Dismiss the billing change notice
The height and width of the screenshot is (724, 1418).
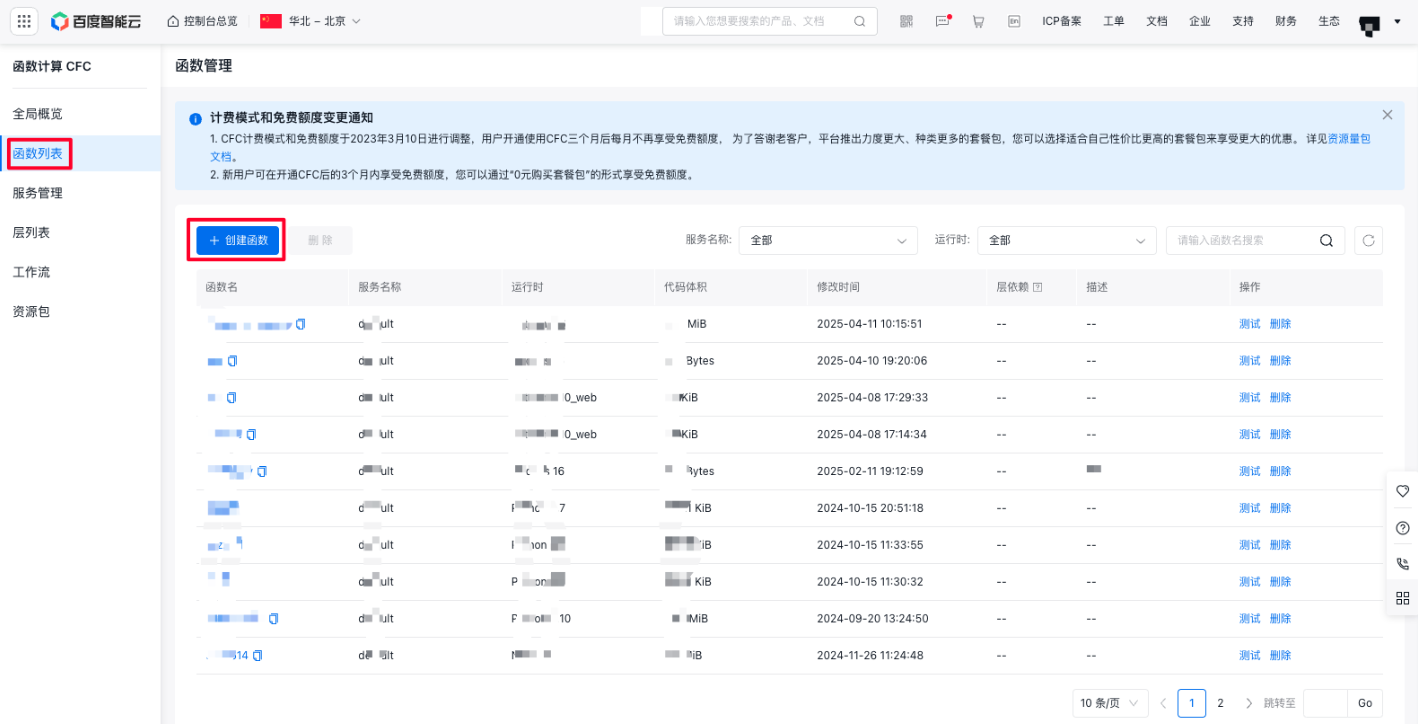click(x=1387, y=115)
